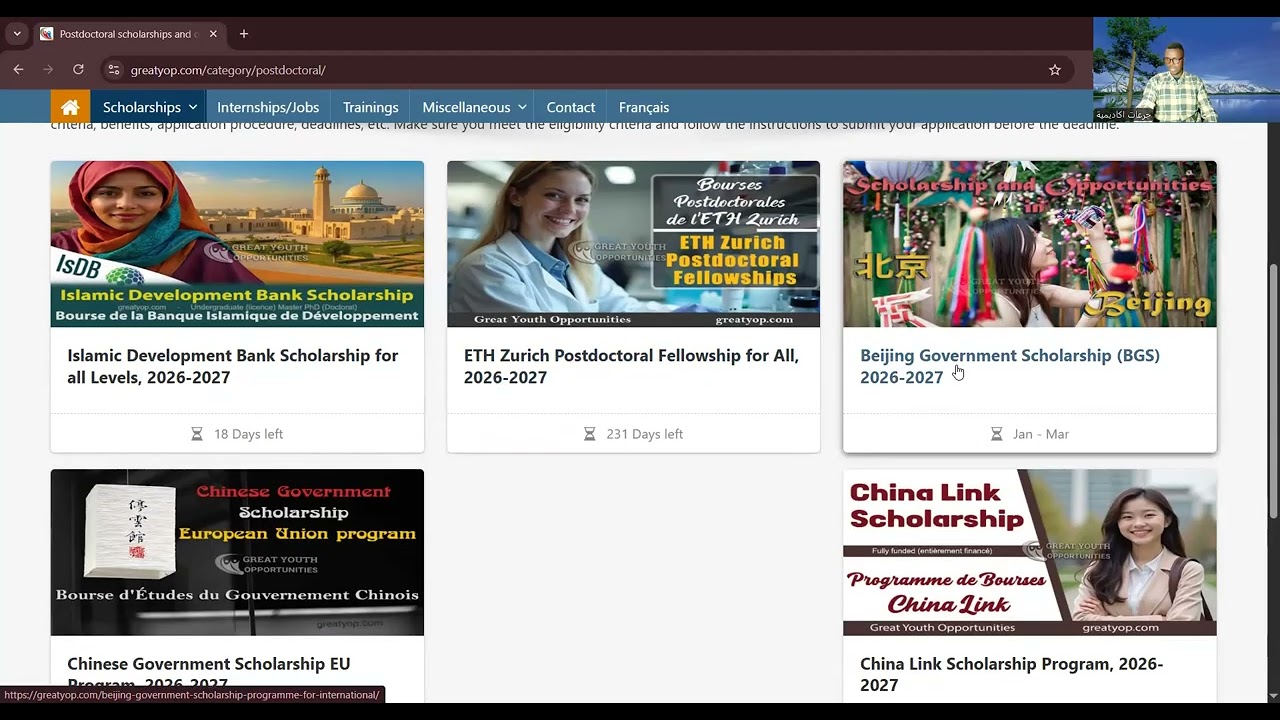Image resolution: width=1280 pixels, height=720 pixels.
Task: Expand the Miscellaneous dropdown
Action: pyautogui.click(x=474, y=107)
